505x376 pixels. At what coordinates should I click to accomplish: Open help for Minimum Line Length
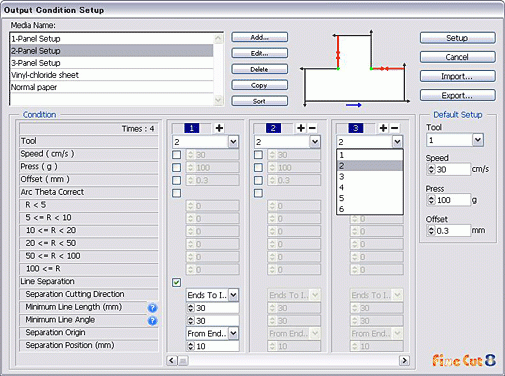152,308
